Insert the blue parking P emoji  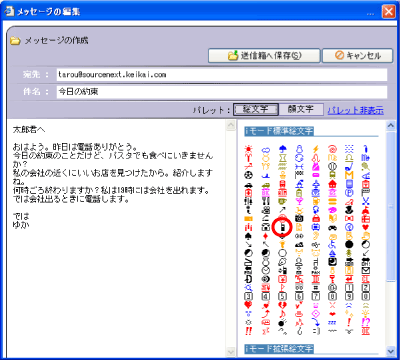pos(349,193)
